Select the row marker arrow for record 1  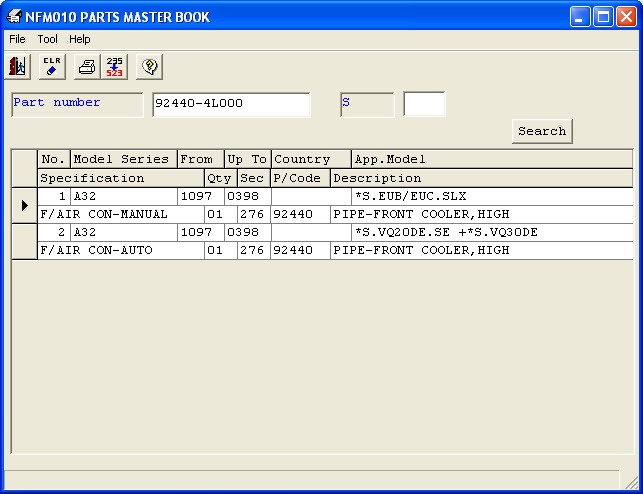[24, 205]
